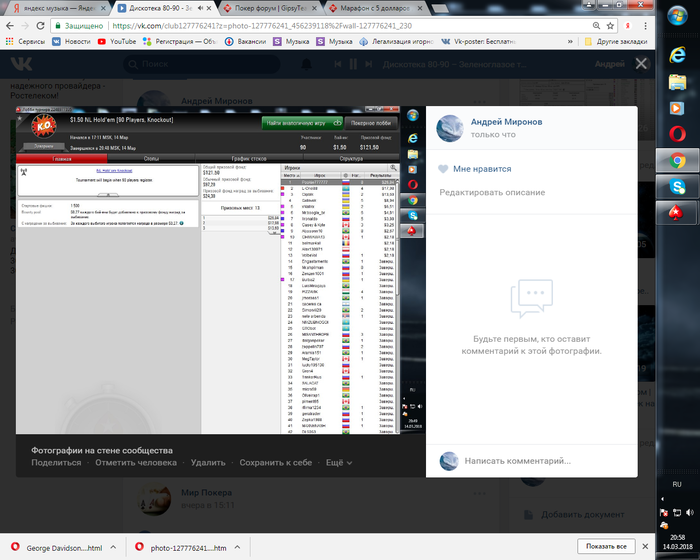Image resolution: width=700 pixels, height=560 pixels.
Task: Click Chrome back arrow
Action: pos(10,26)
